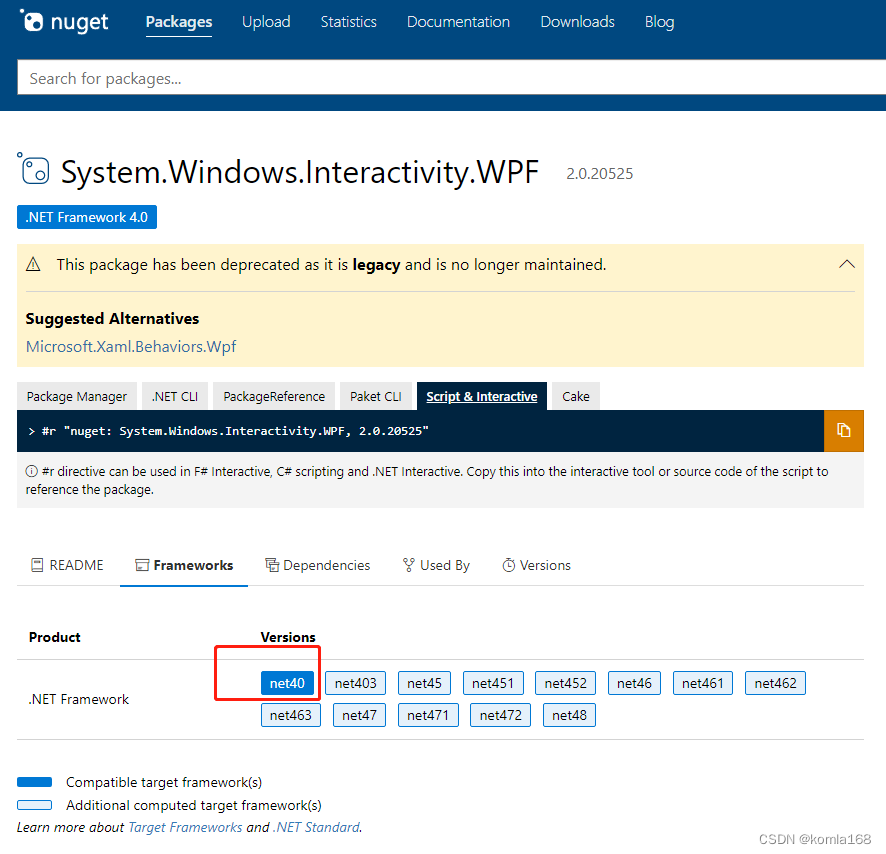Open the Target Frameworks documentation link

coord(185,827)
